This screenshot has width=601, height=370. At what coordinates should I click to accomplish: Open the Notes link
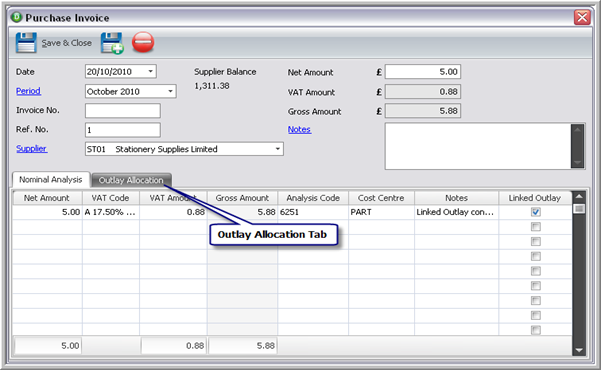tap(299, 129)
